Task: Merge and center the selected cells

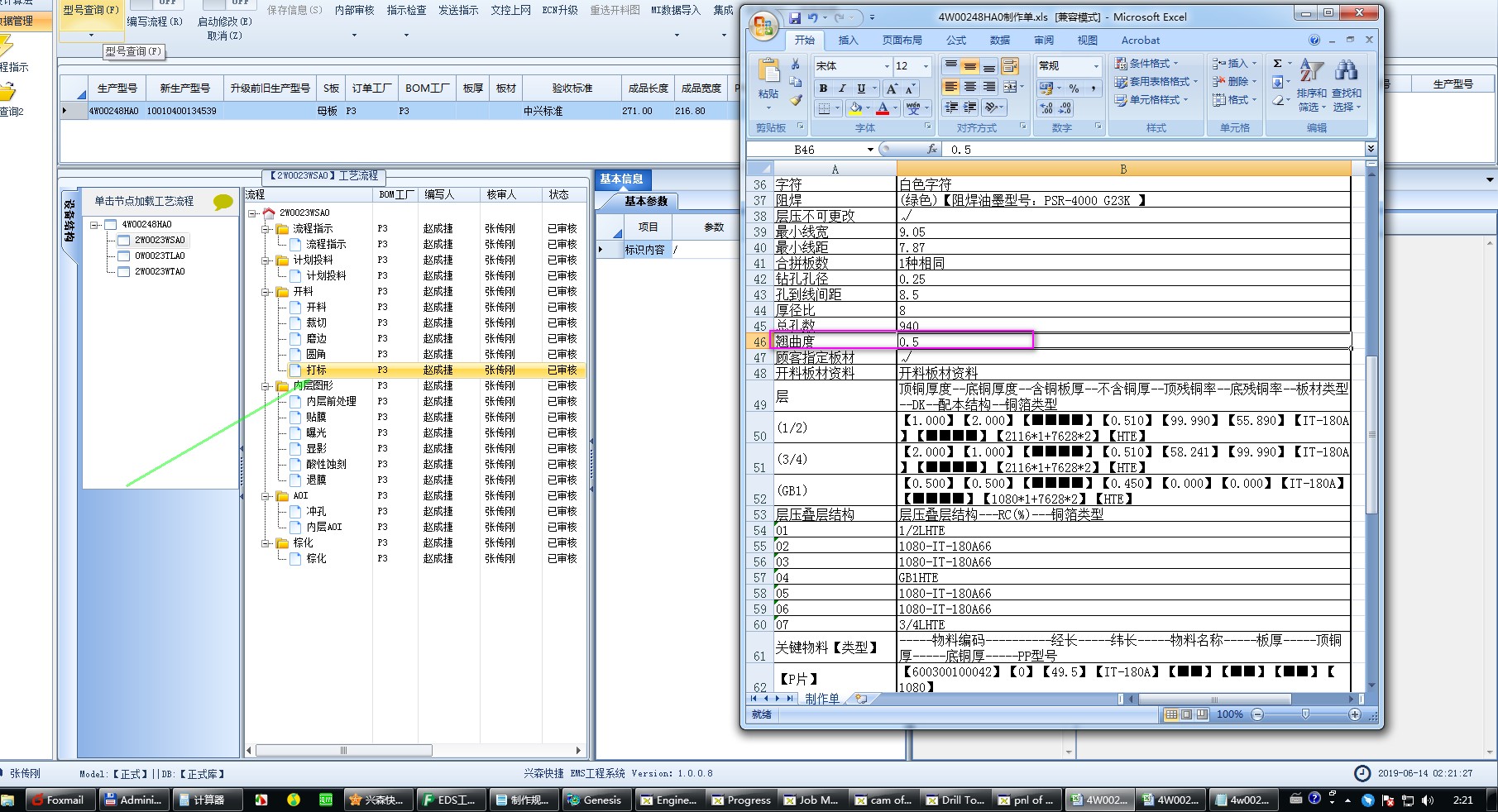Action: tap(1009, 87)
